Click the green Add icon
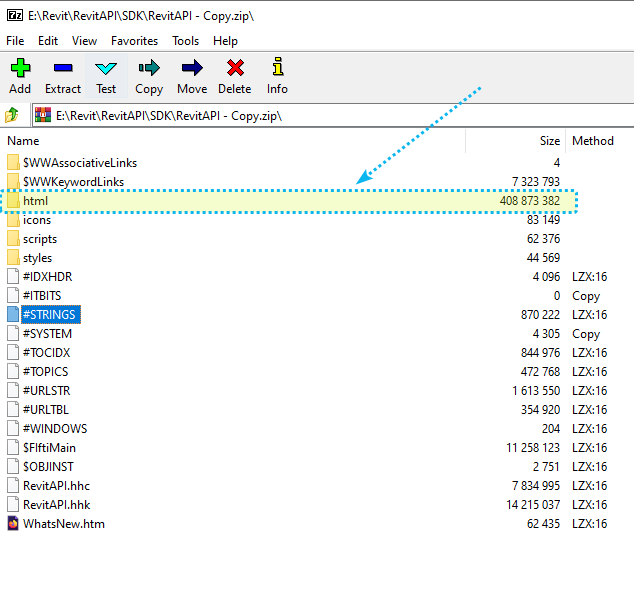This screenshot has width=634, height=592. click(x=20, y=68)
